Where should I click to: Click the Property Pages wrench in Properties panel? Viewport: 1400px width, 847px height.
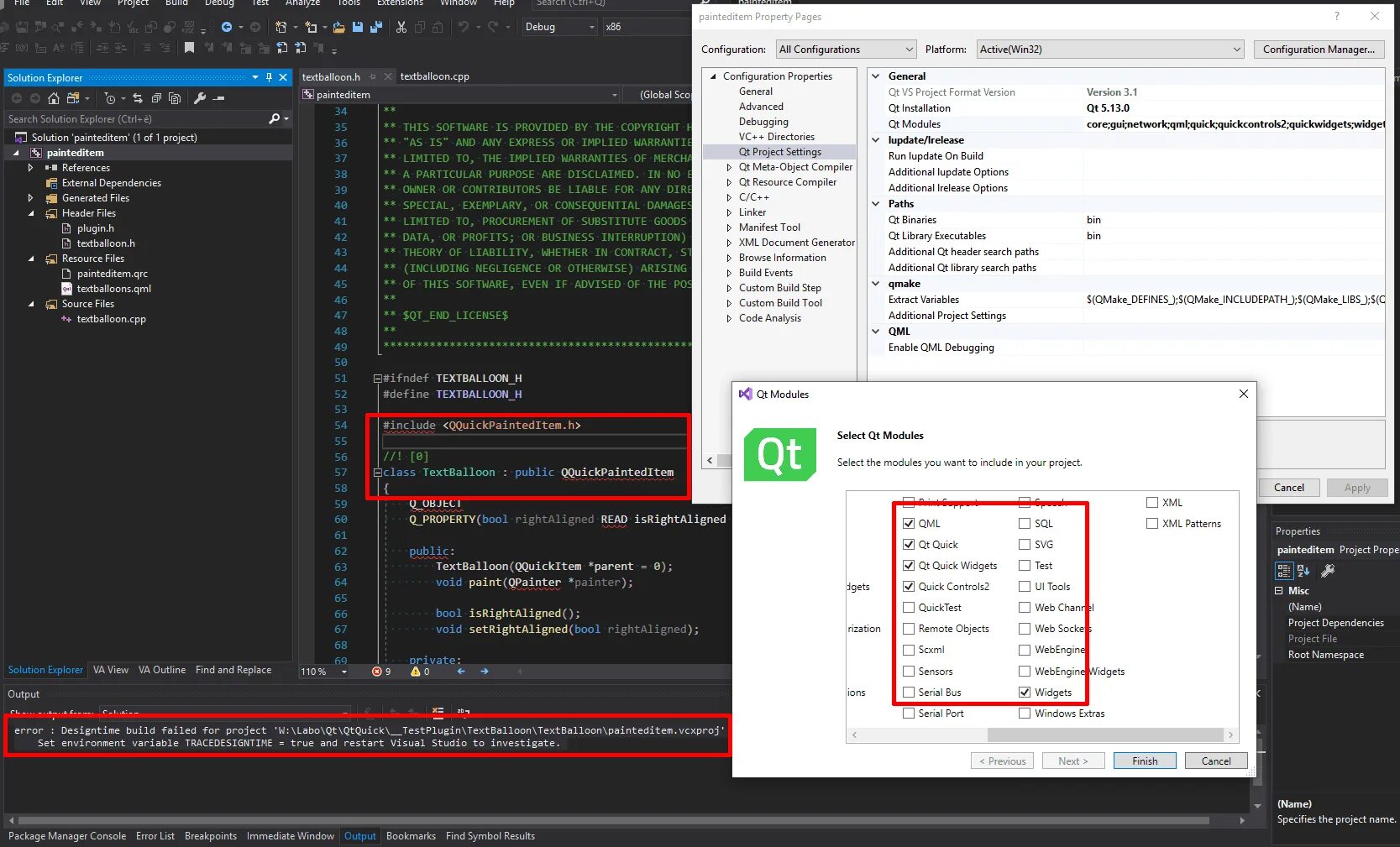pos(1328,571)
